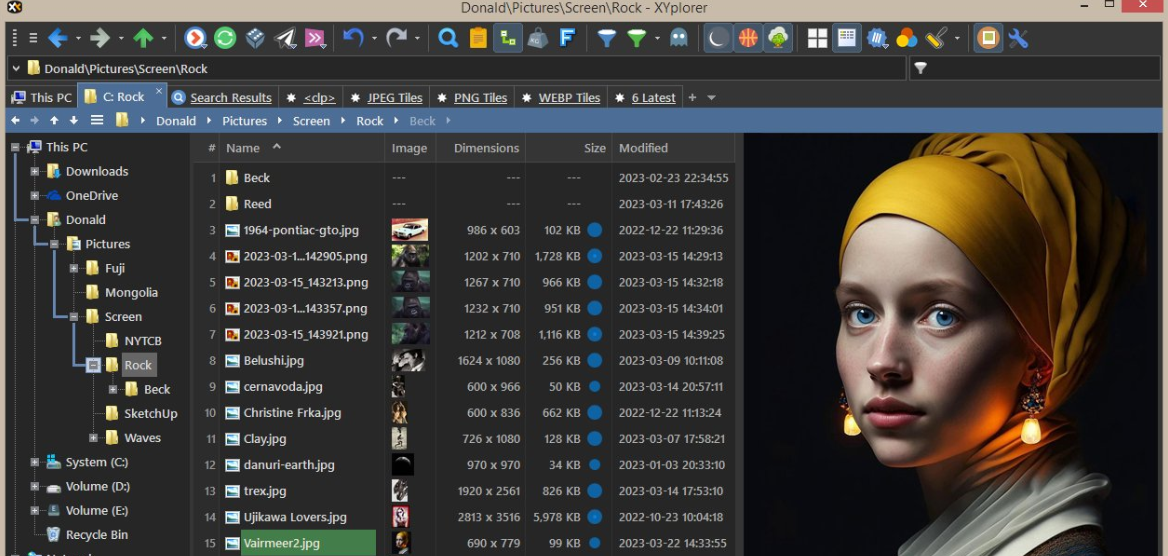Screen dimensions: 1168x556
Task: Click the blue F font icon
Action: 568,38
